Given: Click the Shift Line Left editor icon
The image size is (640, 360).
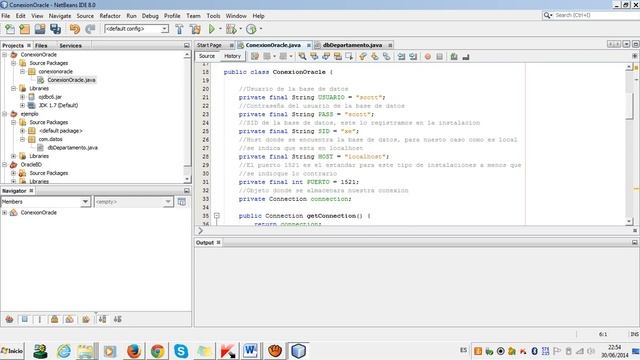Looking at the screenshot, I should [401, 56].
